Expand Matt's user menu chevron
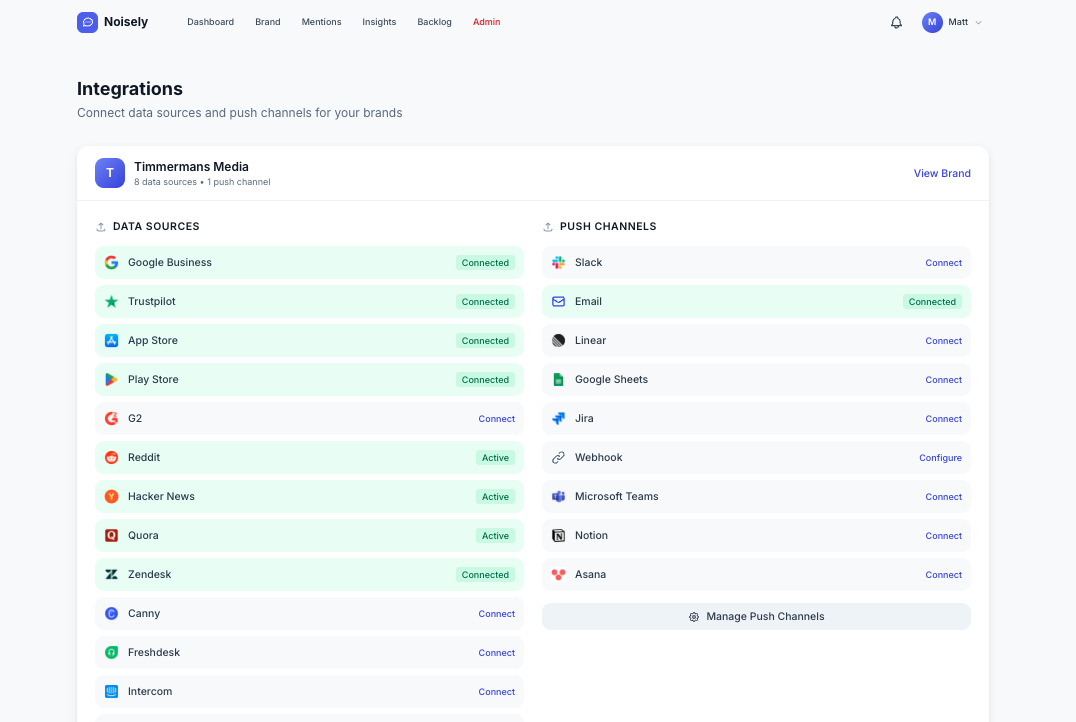1076x722 pixels. (979, 23)
